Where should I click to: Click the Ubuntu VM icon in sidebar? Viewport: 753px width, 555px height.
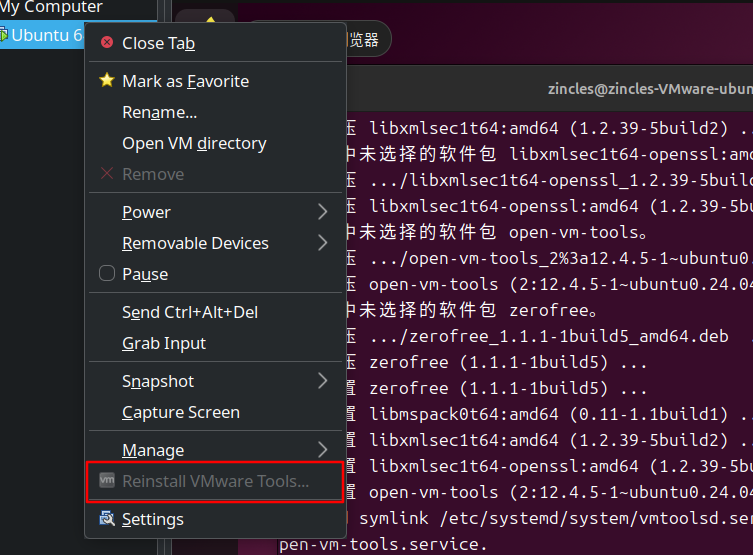[3, 35]
